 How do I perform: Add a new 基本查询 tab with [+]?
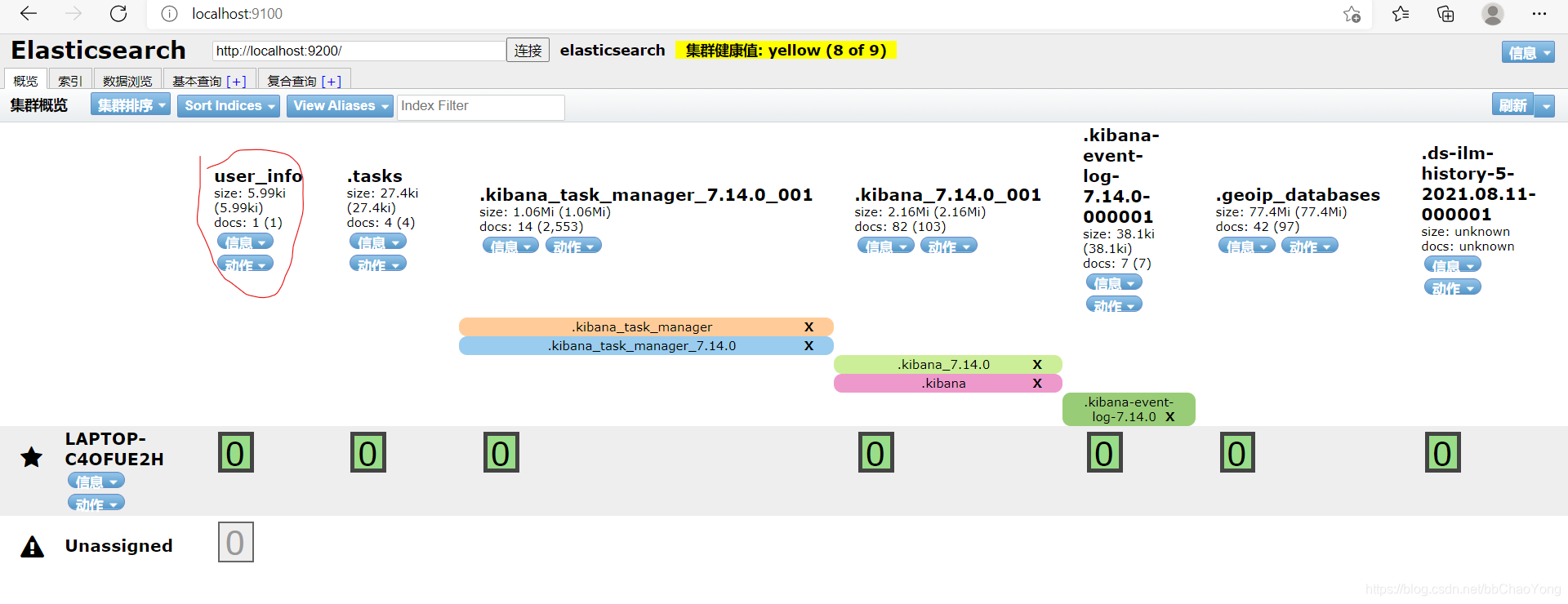tap(237, 81)
